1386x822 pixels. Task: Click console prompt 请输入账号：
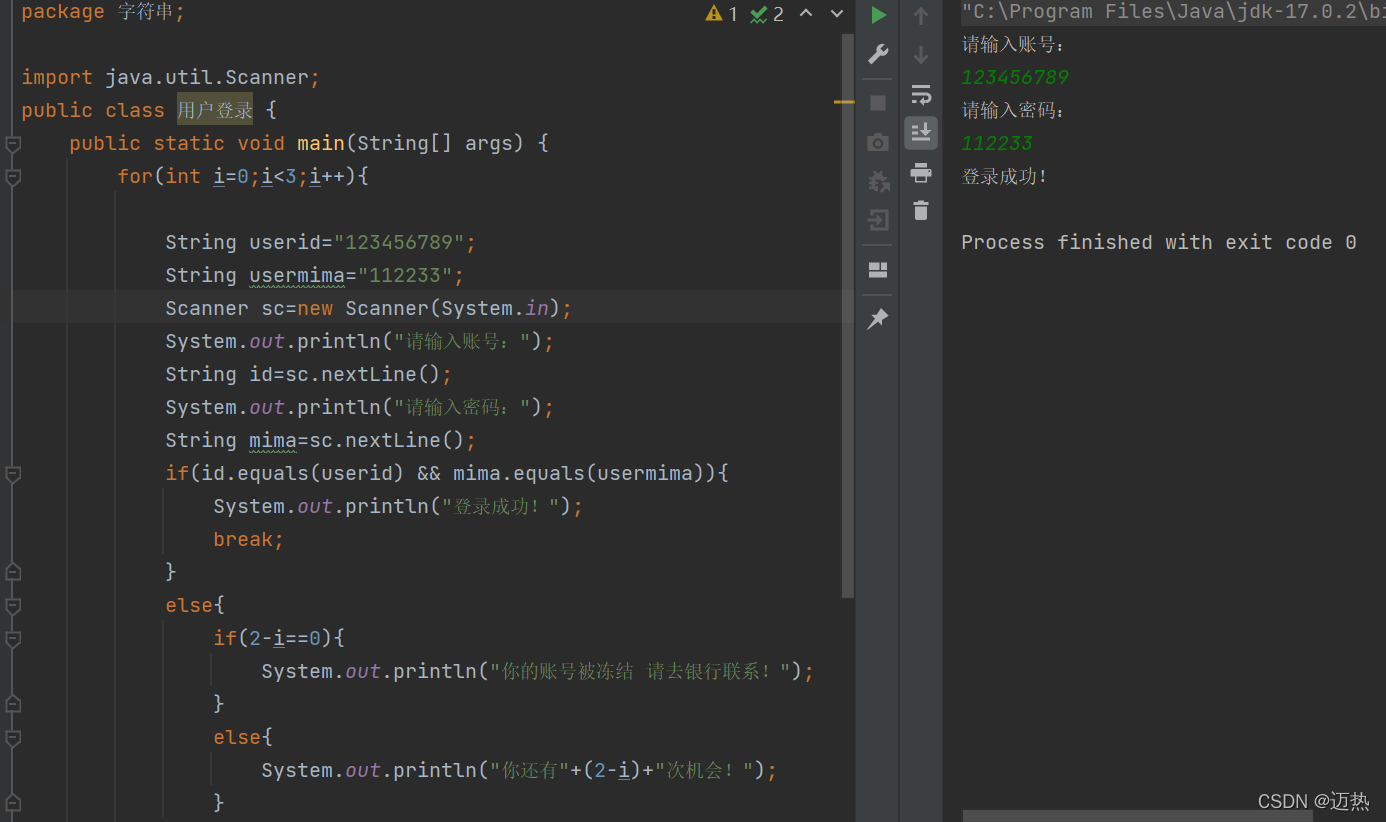[1015, 44]
